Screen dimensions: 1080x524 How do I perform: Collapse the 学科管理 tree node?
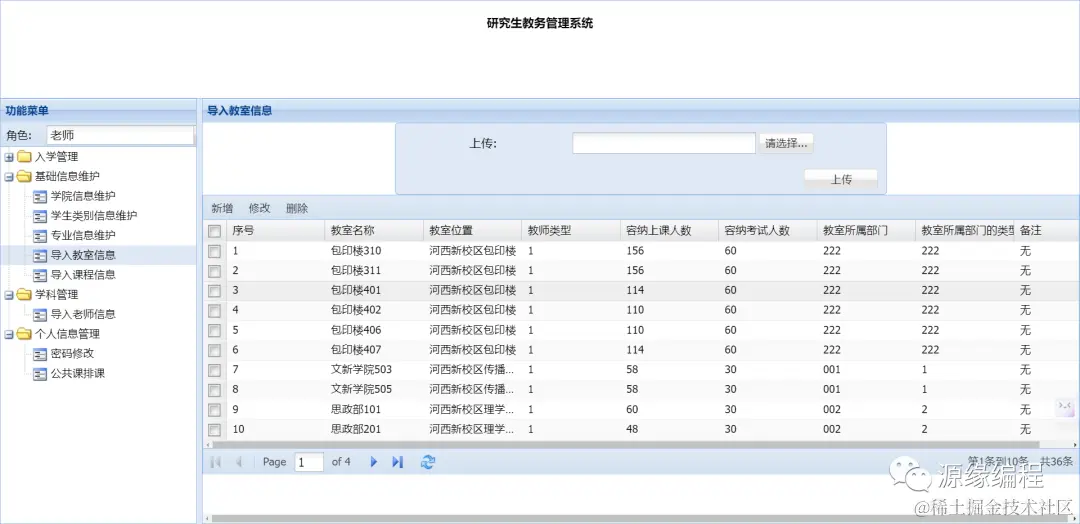[x=9, y=295]
